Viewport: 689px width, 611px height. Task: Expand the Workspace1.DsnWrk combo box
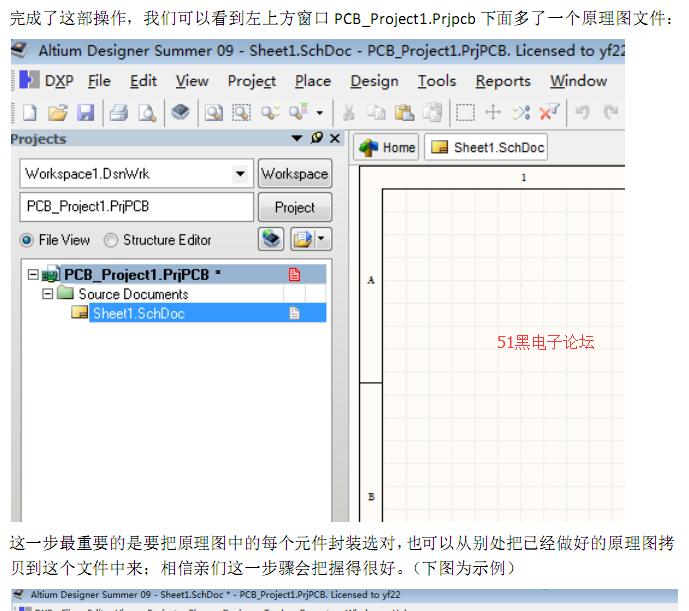click(x=240, y=174)
